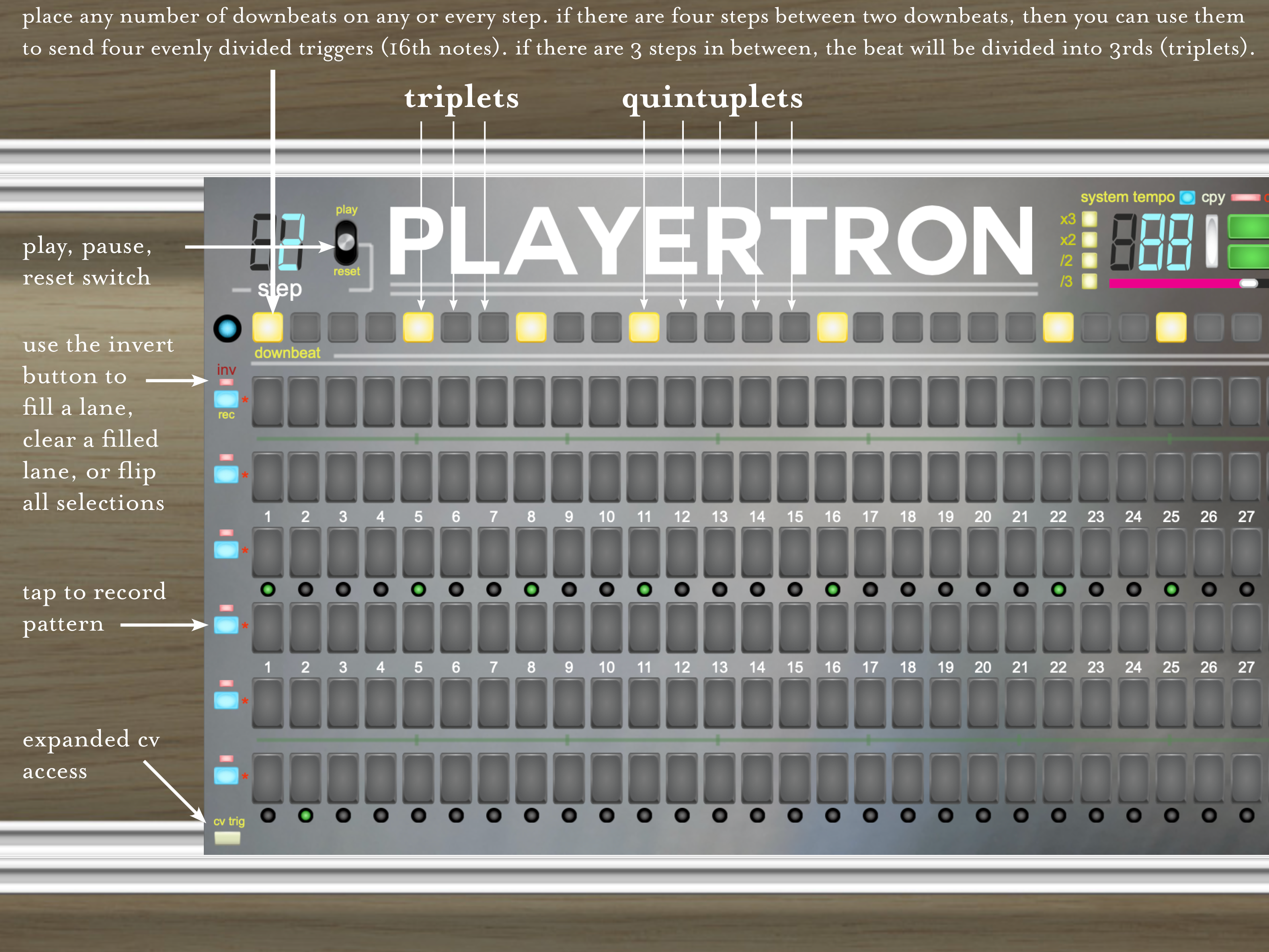The height and width of the screenshot is (952, 1269).
Task: Toggle the system tempo blue button
Action: pos(1187,198)
